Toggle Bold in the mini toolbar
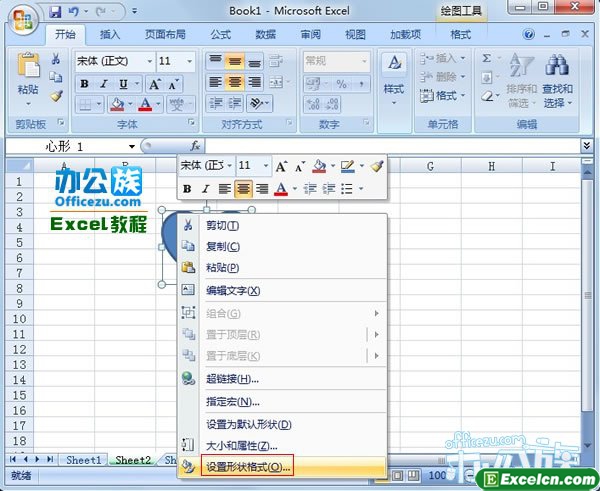This screenshot has height=491, width=600. [x=187, y=189]
